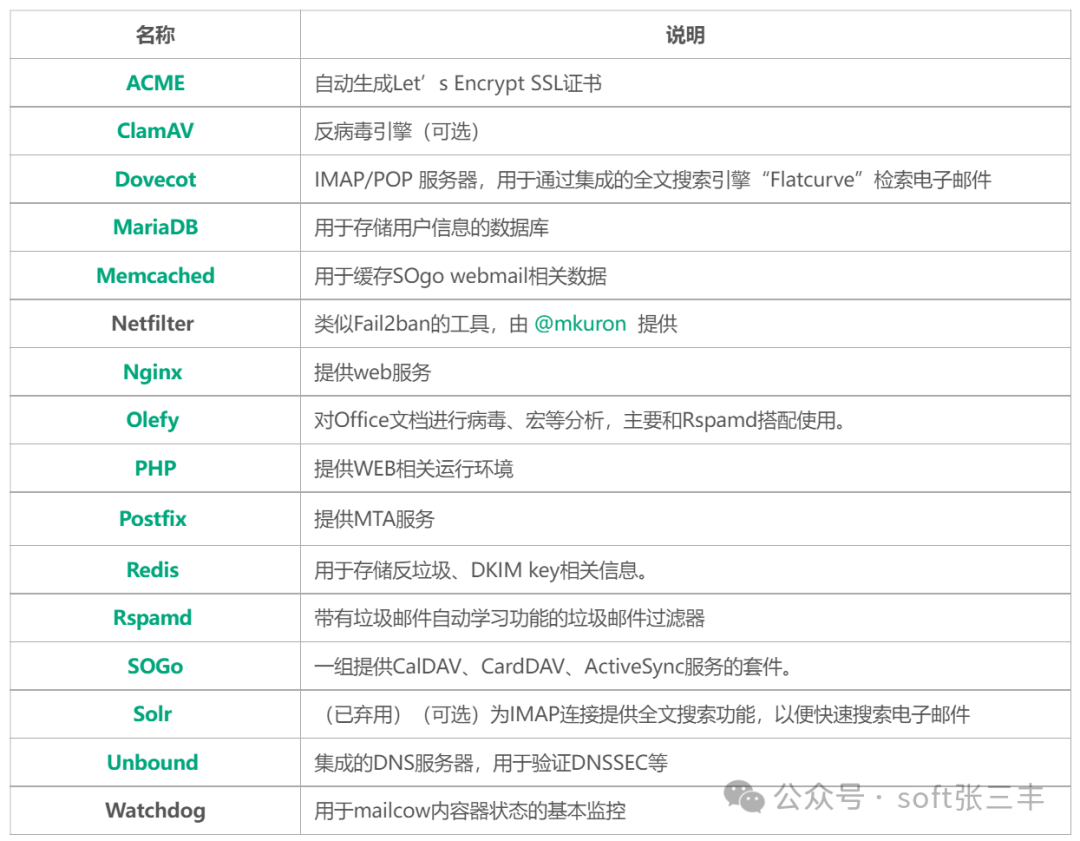This screenshot has height=841, width=1080.
Task: Click the text 提供WEB相关运行环境
Action: tap(414, 469)
